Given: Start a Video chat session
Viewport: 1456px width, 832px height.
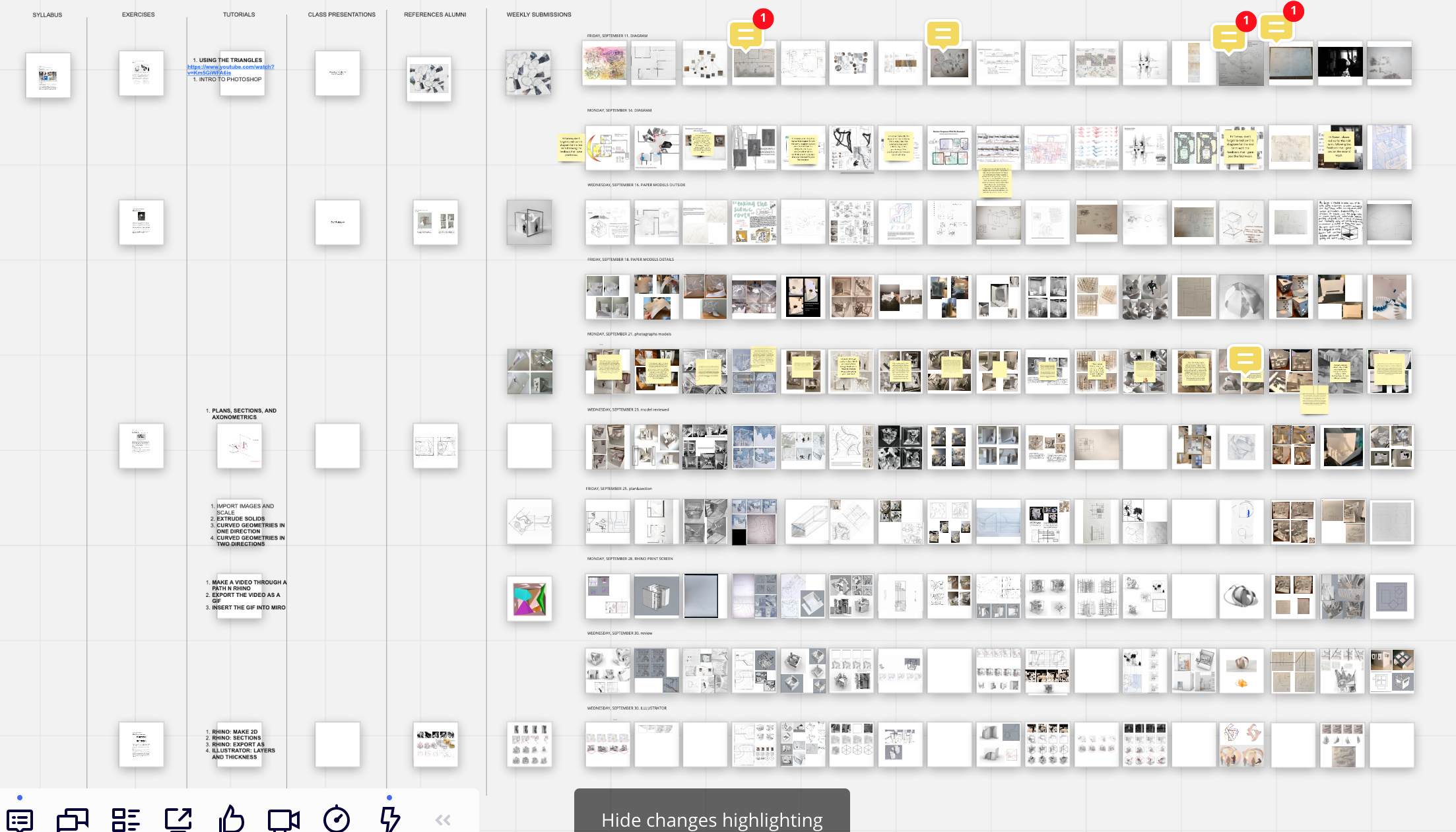Looking at the screenshot, I should coord(284,819).
